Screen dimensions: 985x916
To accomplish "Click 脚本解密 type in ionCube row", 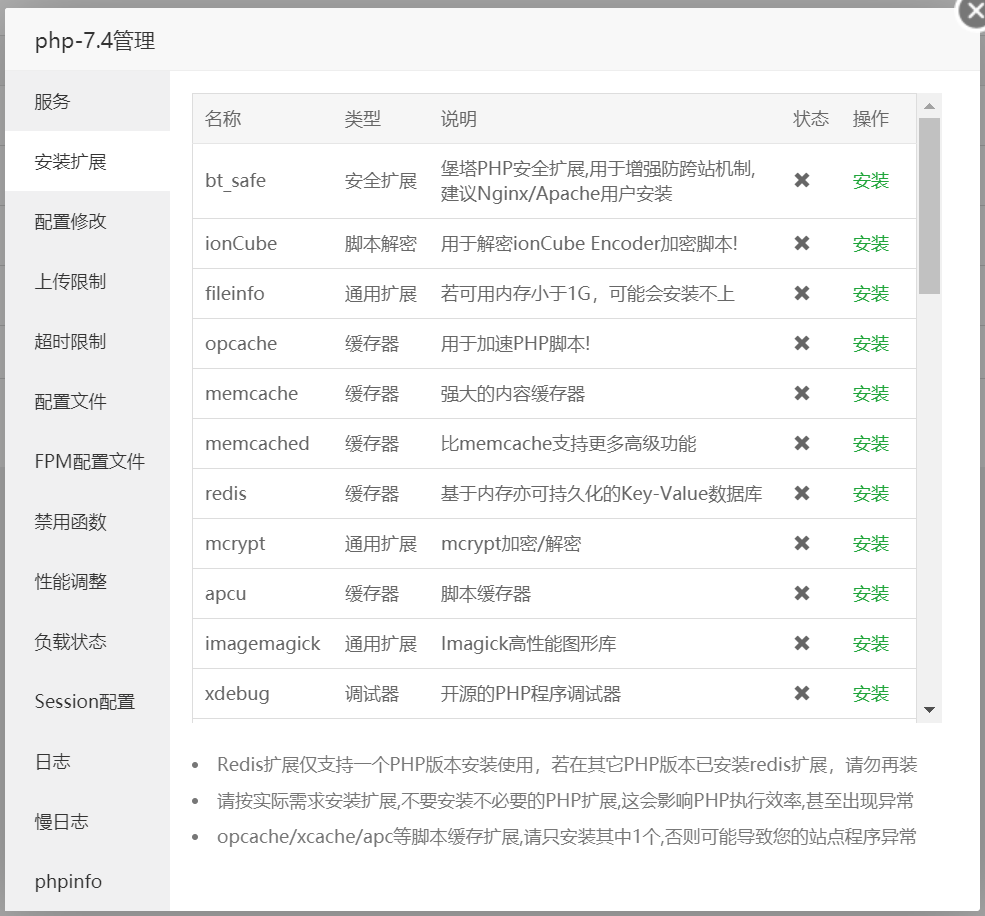I will click(x=381, y=244).
